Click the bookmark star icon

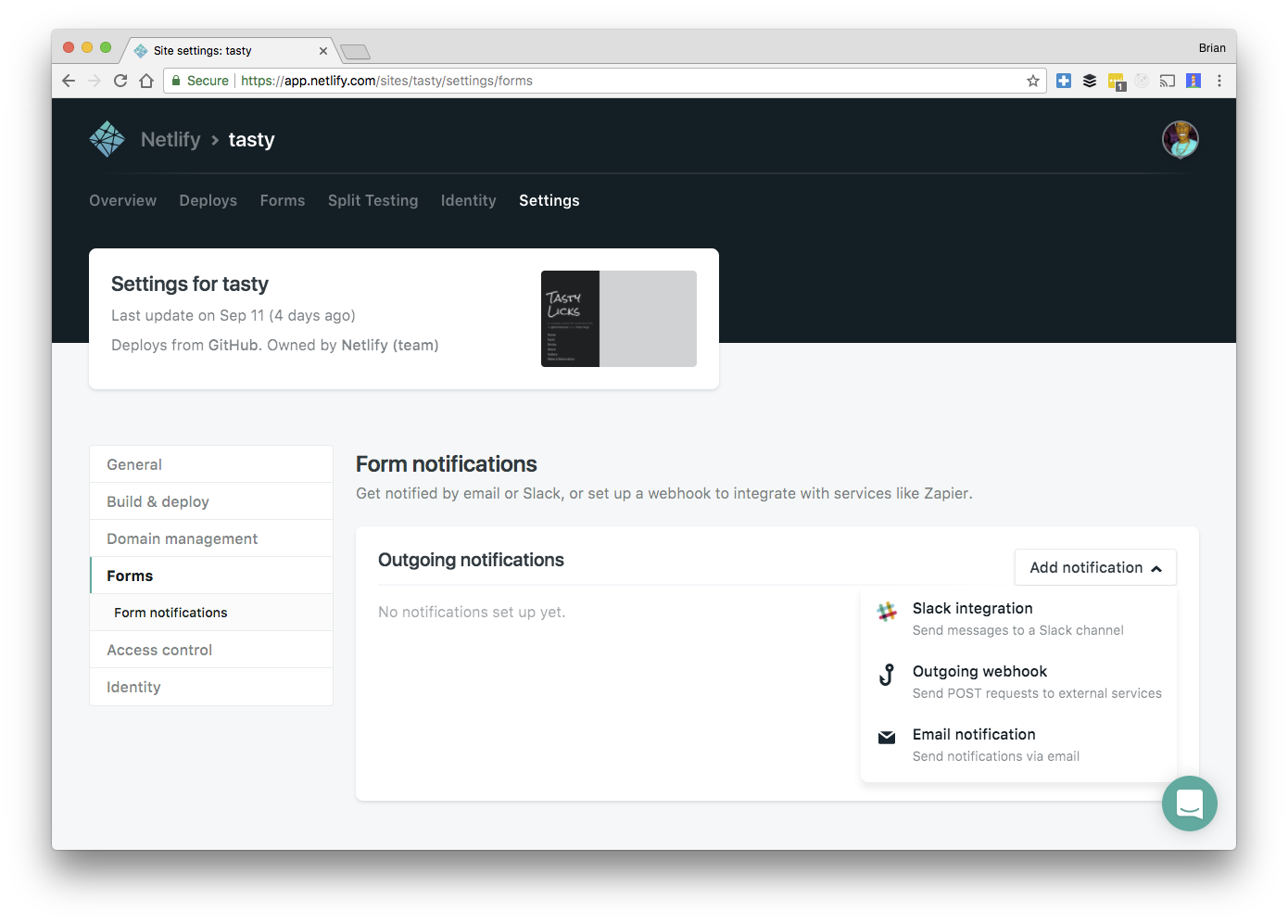[x=1032, y=81]
